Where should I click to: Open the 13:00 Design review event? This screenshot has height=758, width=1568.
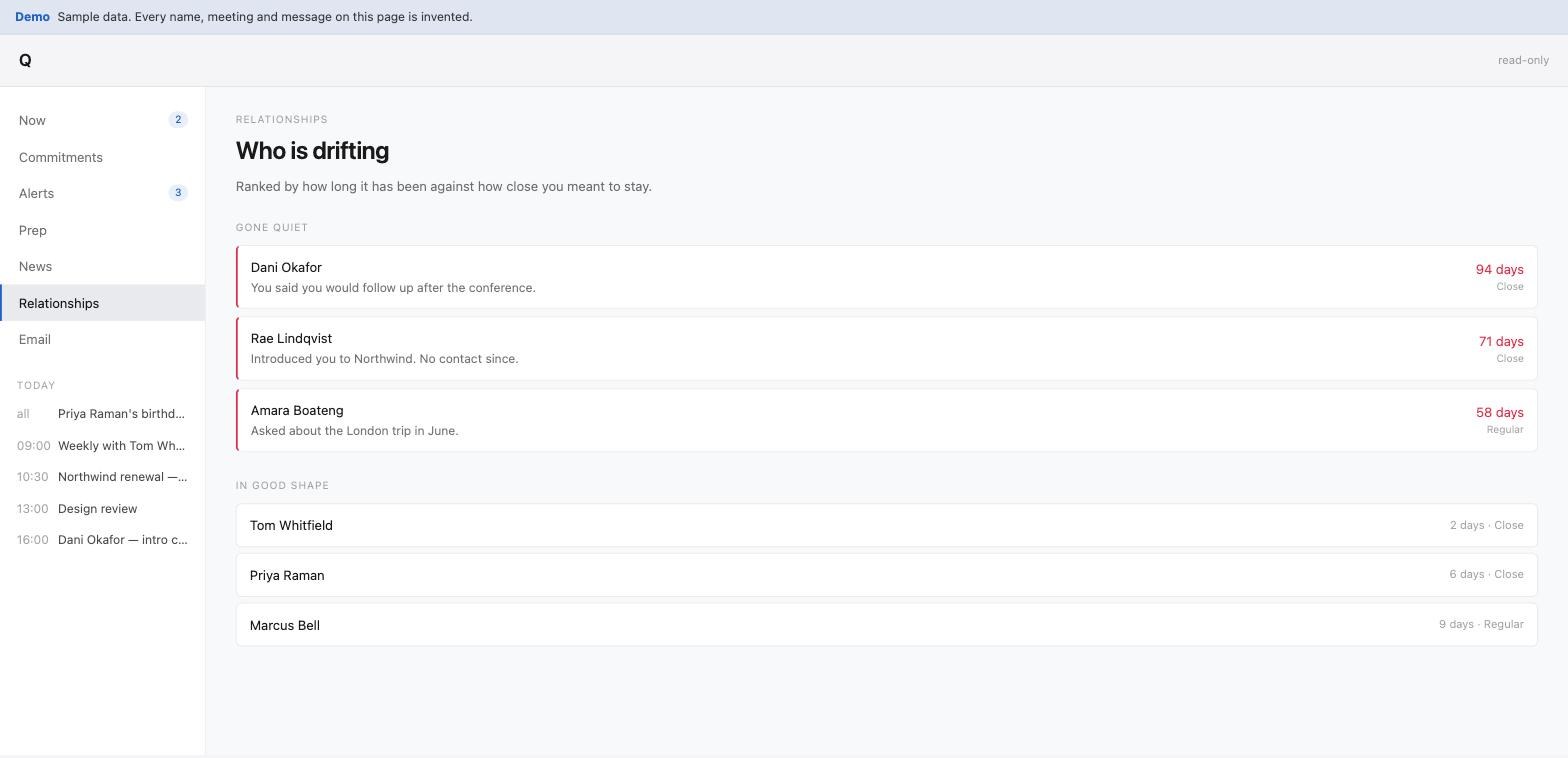(x=102, y=509)
